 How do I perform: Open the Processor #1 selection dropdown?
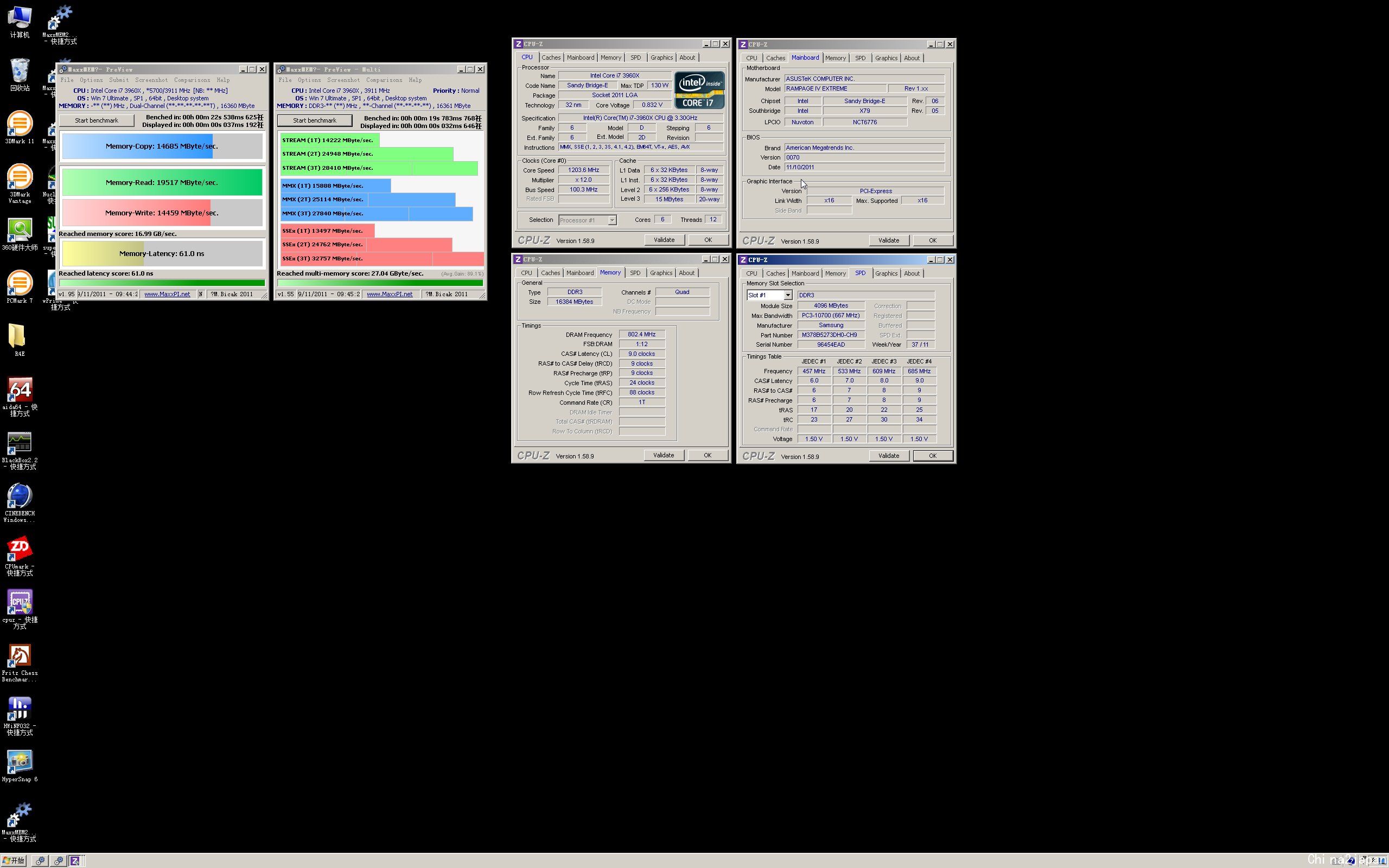click(x=587, y=220)
